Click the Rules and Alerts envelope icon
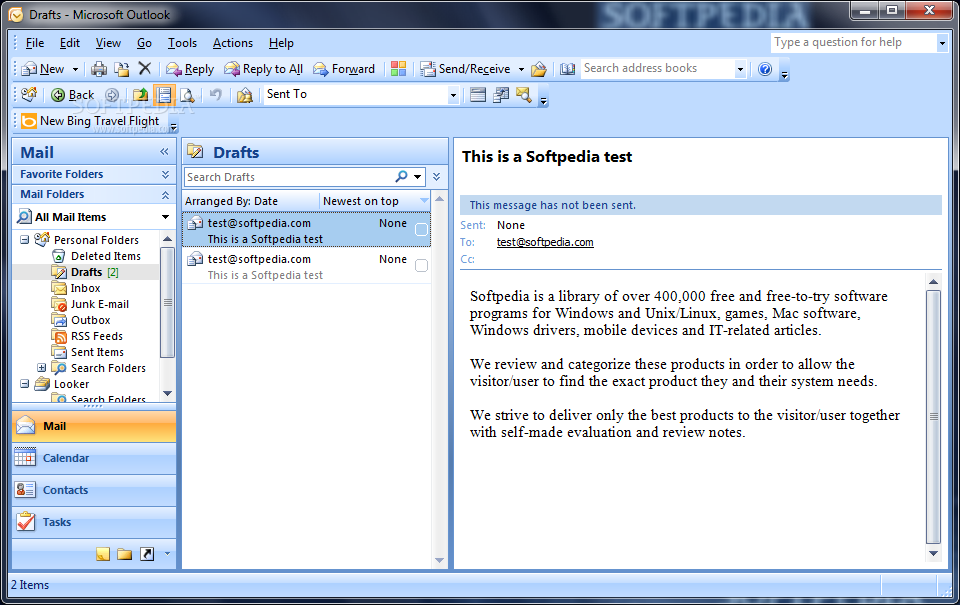The height and width of the screenshot is (605, 960). click(244, 95)
